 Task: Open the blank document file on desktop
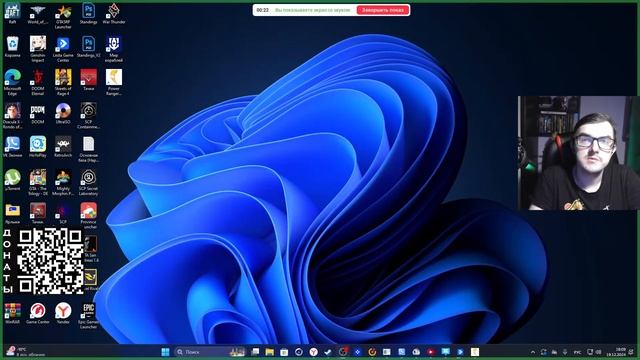tap(88, 149)
